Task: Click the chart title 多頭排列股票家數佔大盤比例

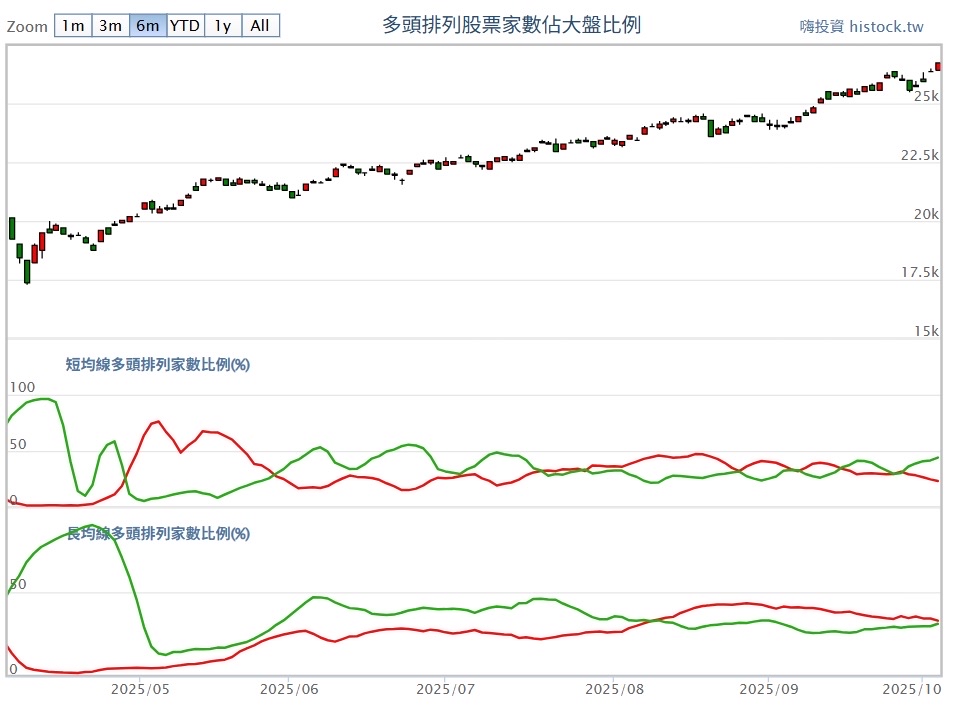Action: [512, 25]
